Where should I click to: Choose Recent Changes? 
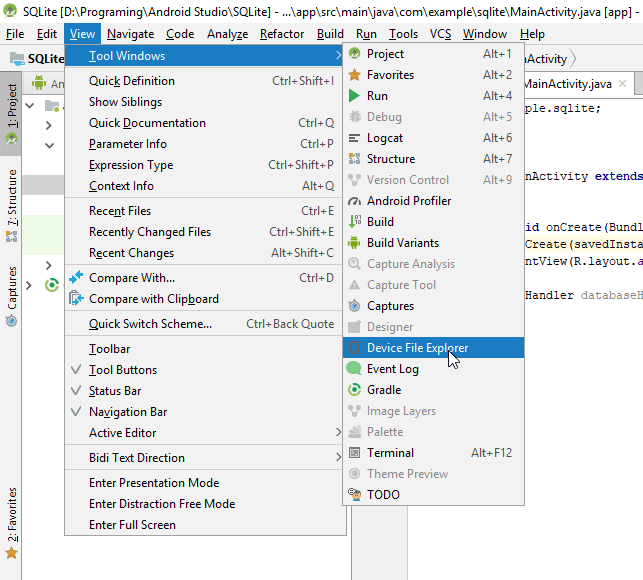[x=204, y=253]
